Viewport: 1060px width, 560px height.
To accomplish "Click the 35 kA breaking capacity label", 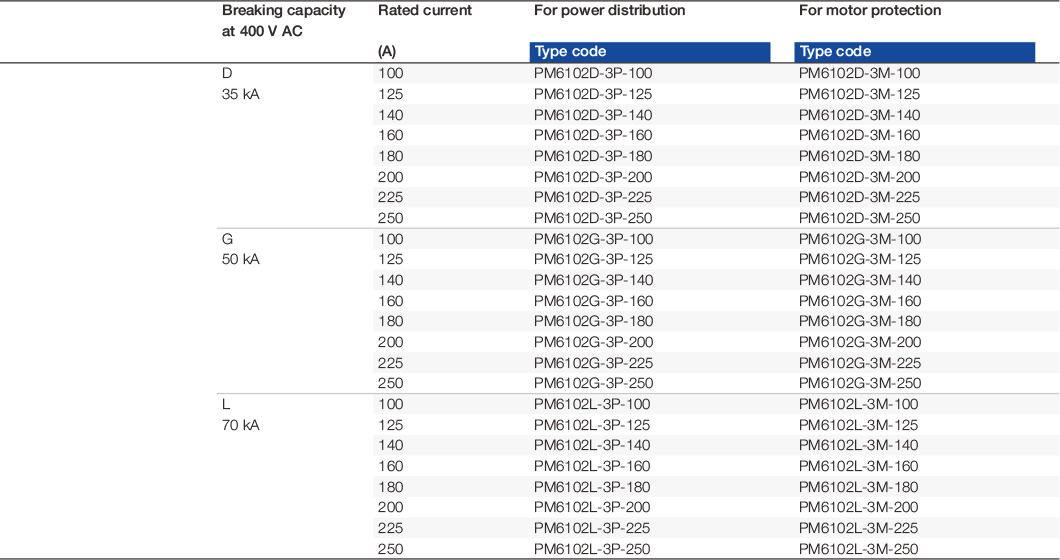I will 240,94.
